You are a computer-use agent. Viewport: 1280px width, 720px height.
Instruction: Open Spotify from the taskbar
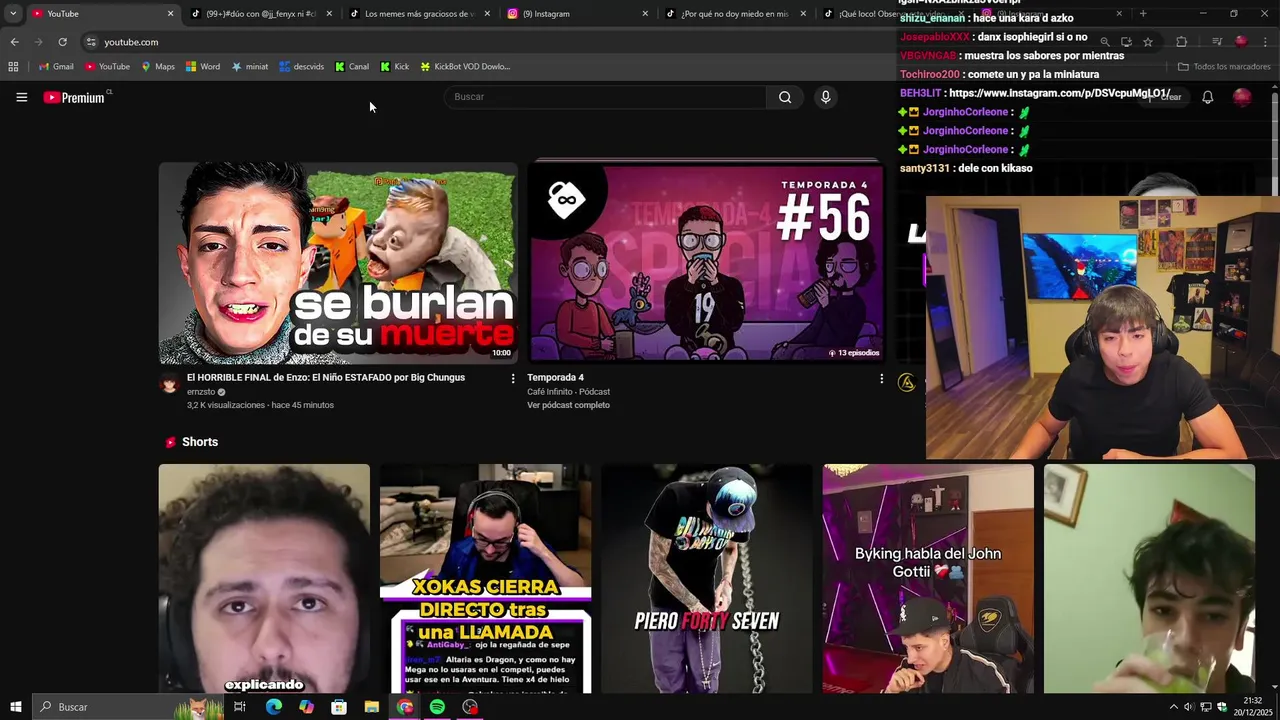[437, 707]
